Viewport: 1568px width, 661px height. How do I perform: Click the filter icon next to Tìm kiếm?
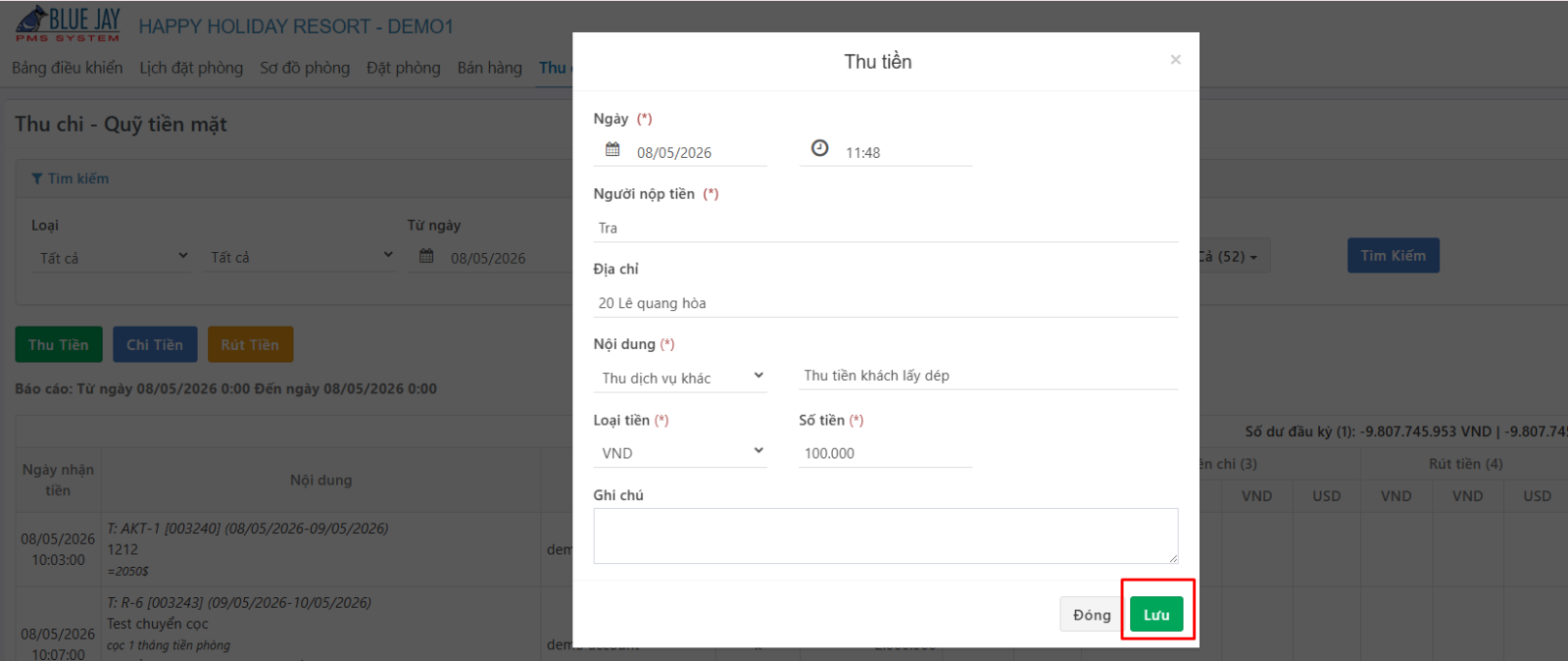[x=36, y=178]
